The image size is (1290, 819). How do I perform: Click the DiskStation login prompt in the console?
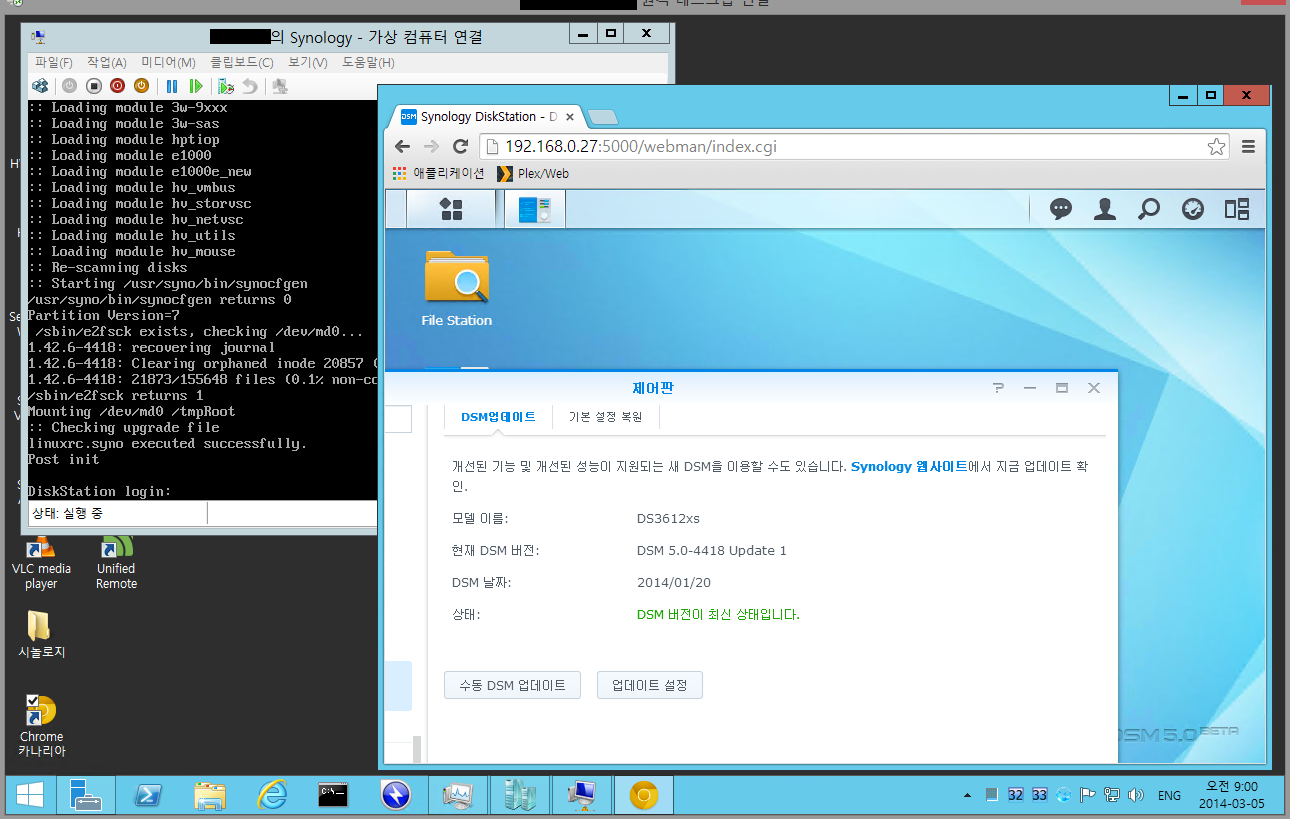point(100,491)
